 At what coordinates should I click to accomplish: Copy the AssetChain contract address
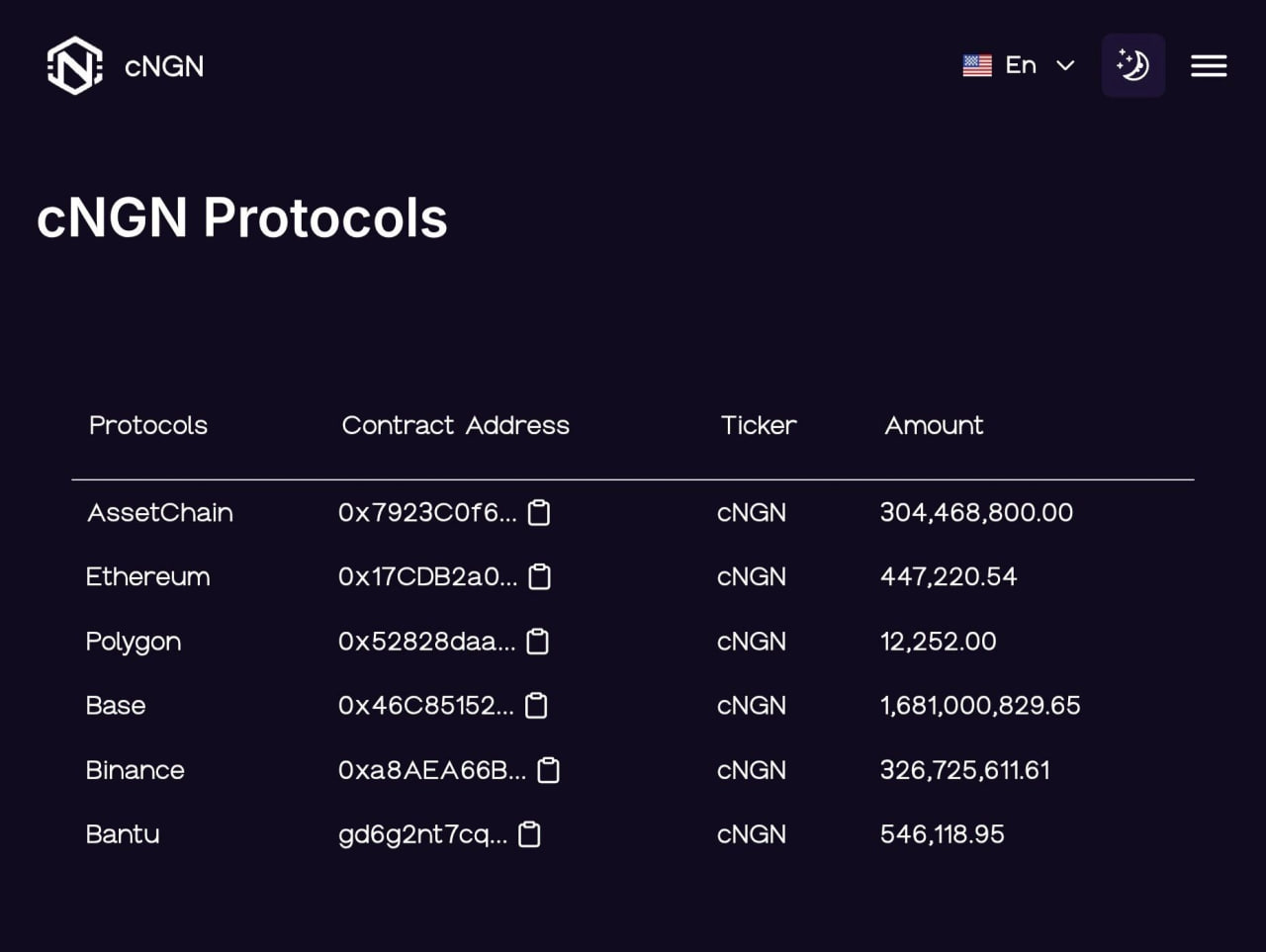tap(539, 513)
